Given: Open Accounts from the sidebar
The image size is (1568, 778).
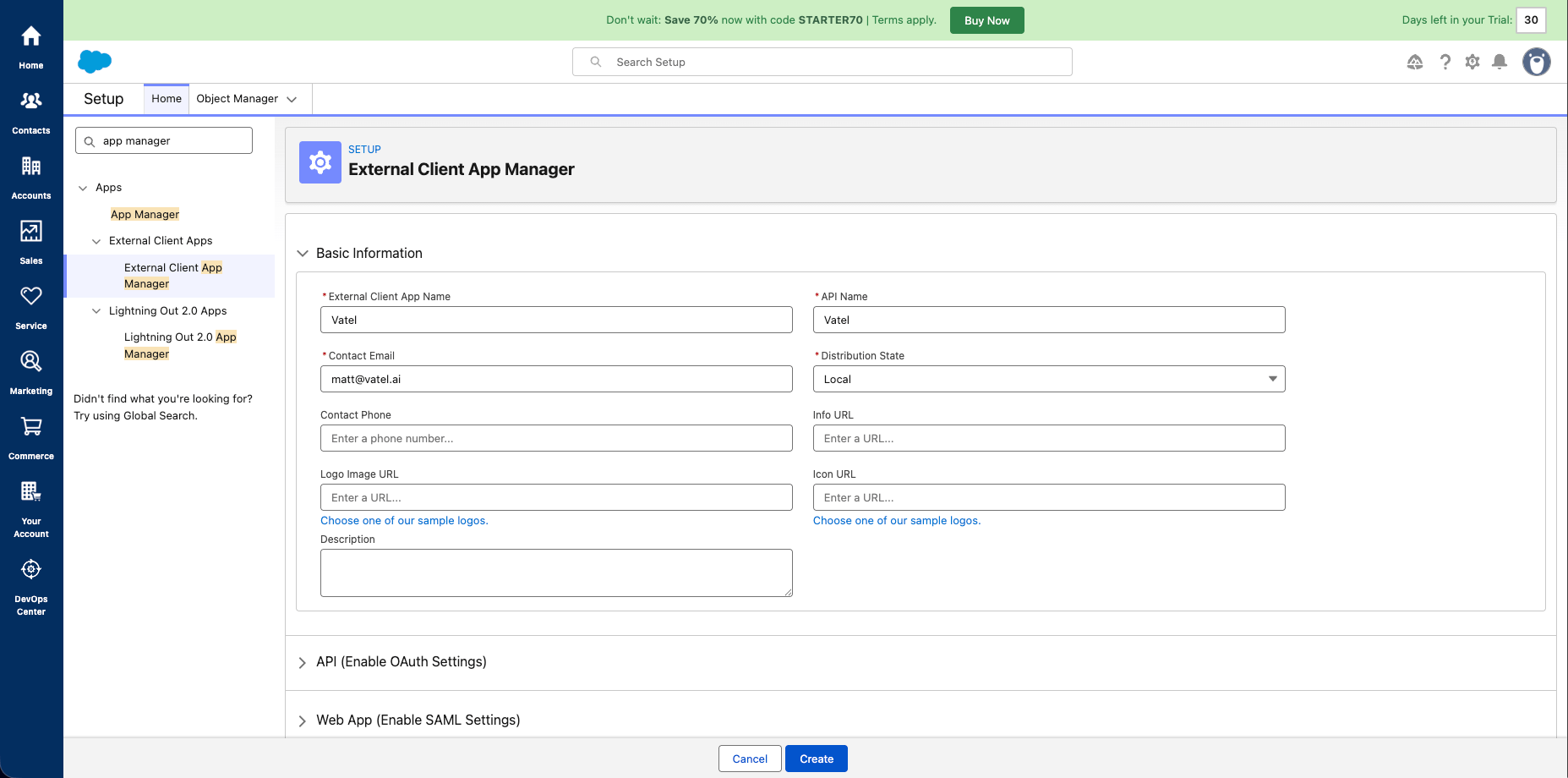Looking at the screenshot, I should pyautogui.click(x=31, y=177).
